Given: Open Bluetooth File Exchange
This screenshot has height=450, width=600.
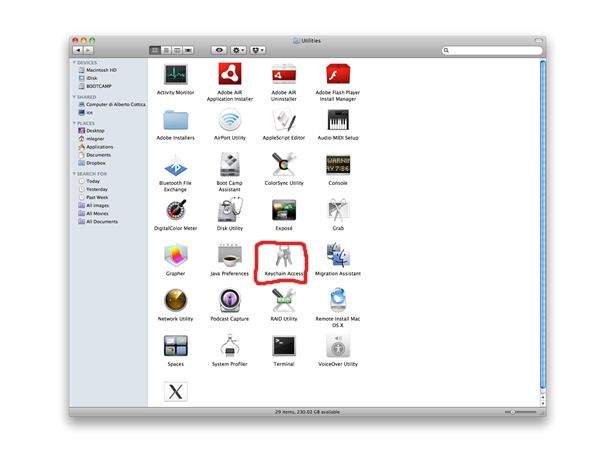Looking at the screenshot, I should click(176, 165).
